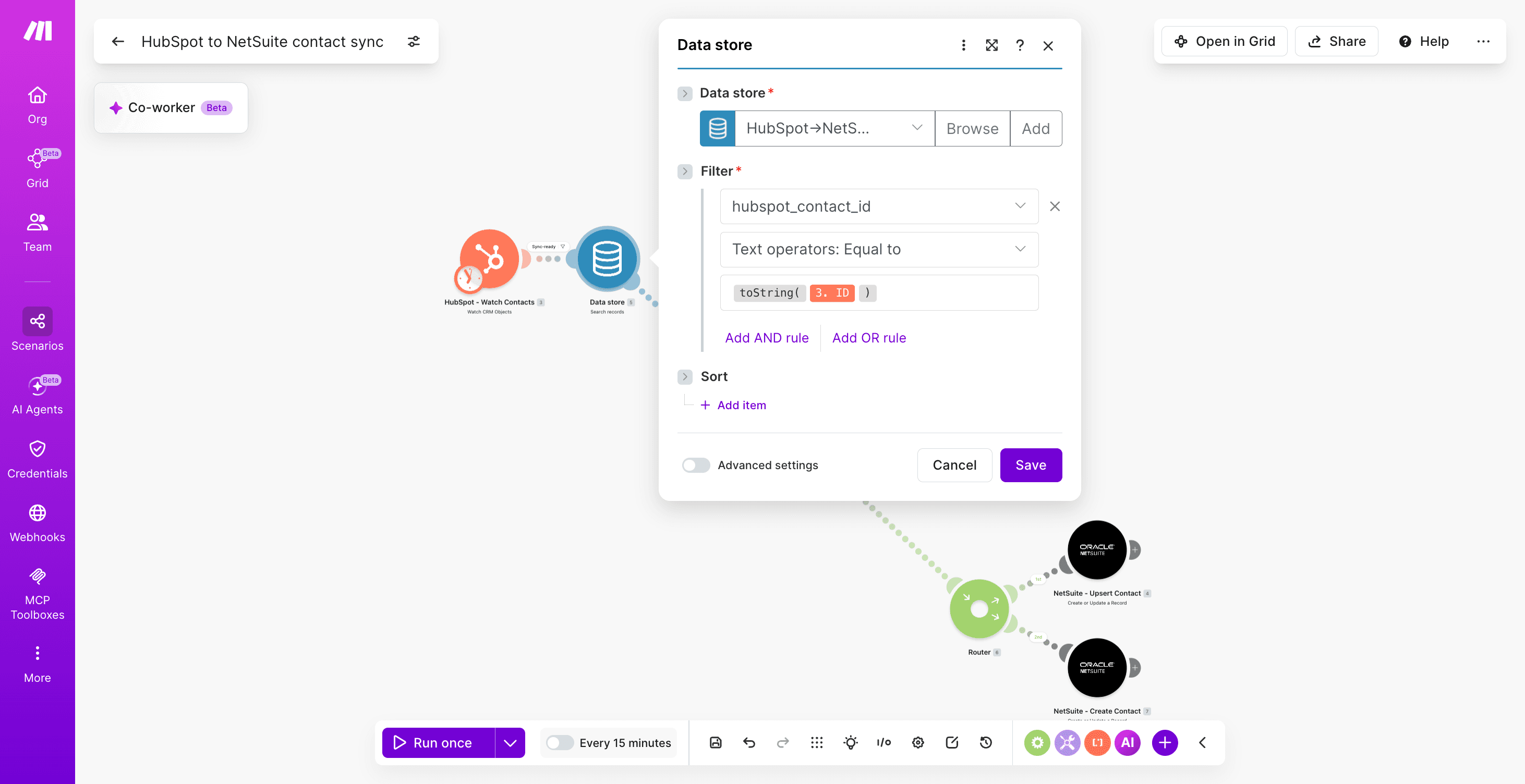Click Add item under Sort
1525x784 pixels.
(x=733, y=406)
